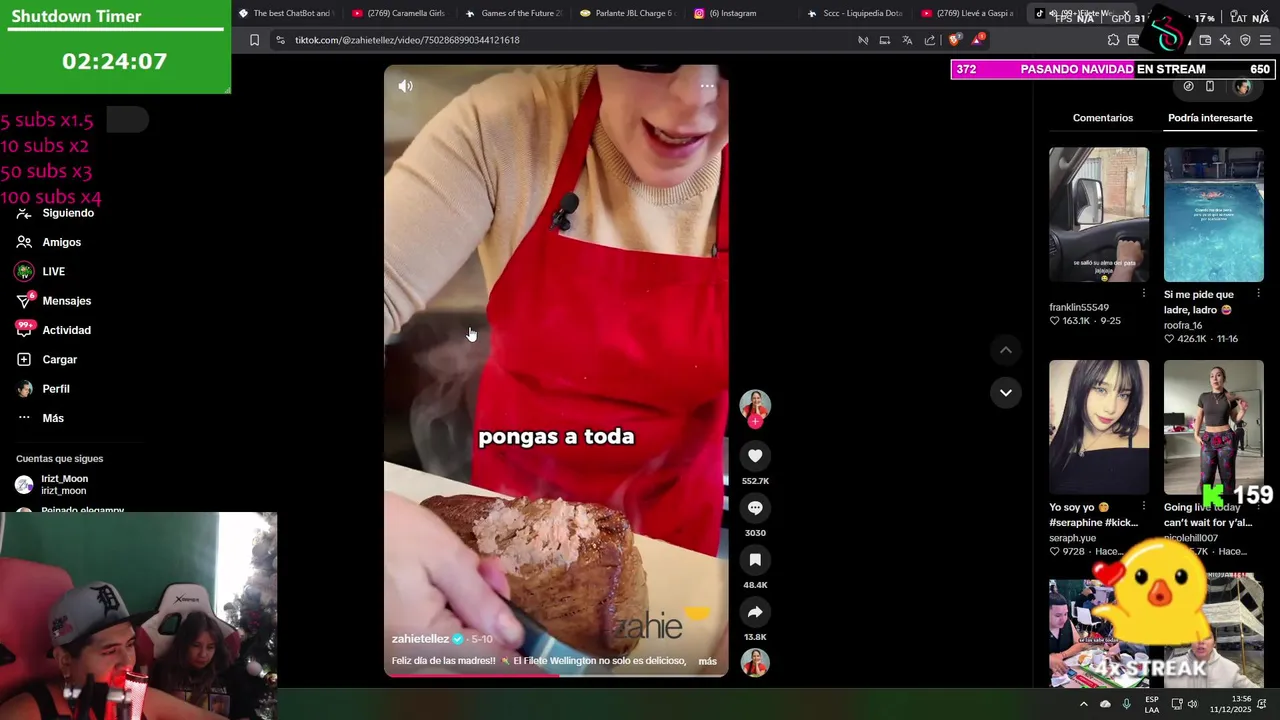Viewport: 1280px width, 720px height.
Task: Open the Brave Rewards triangle icon
Action: [x=979, y=40]
